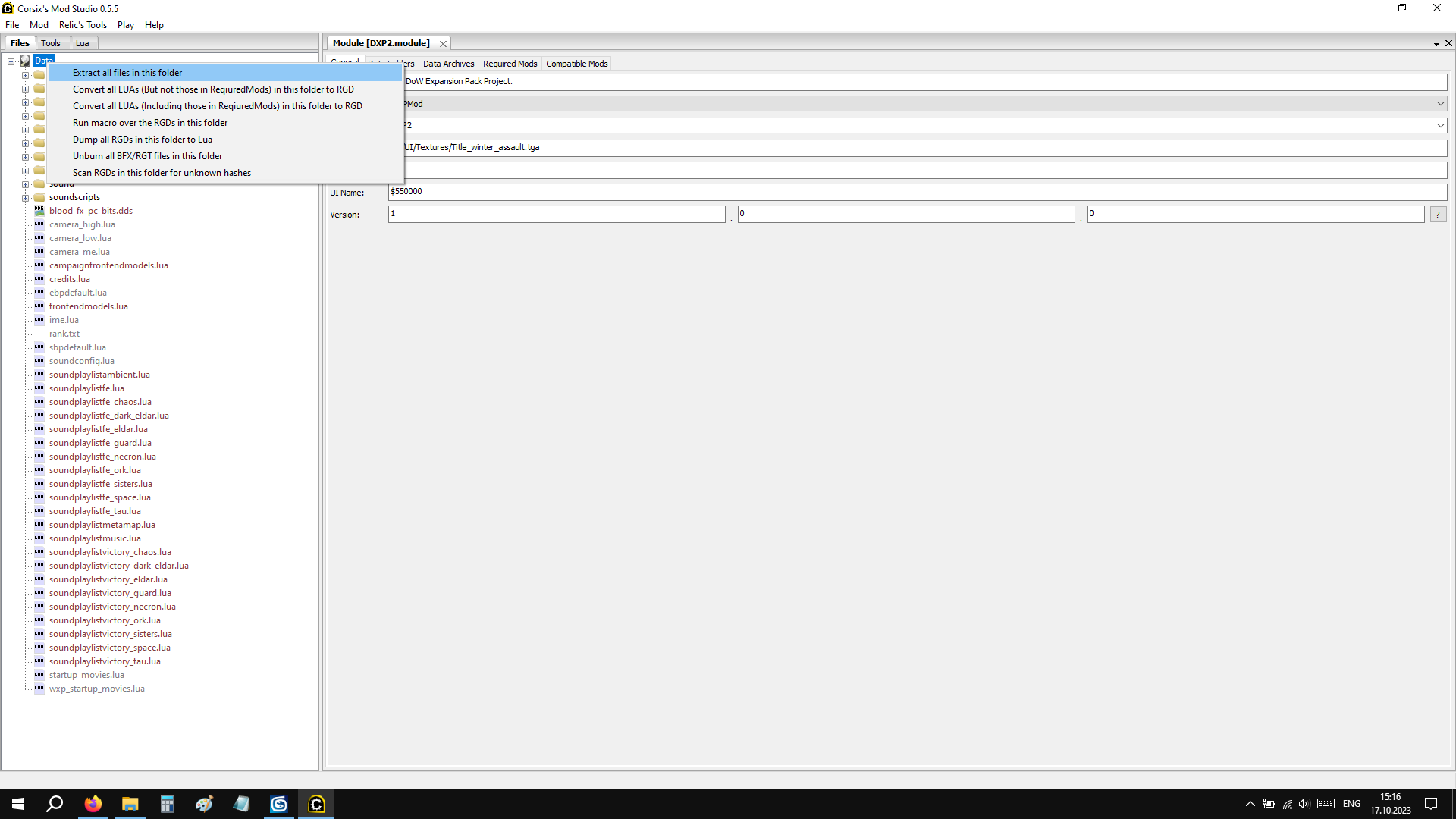Screen dimensions: 1456x819
Task: Switch to the Tools tab
Action: (x=51, y=43)
